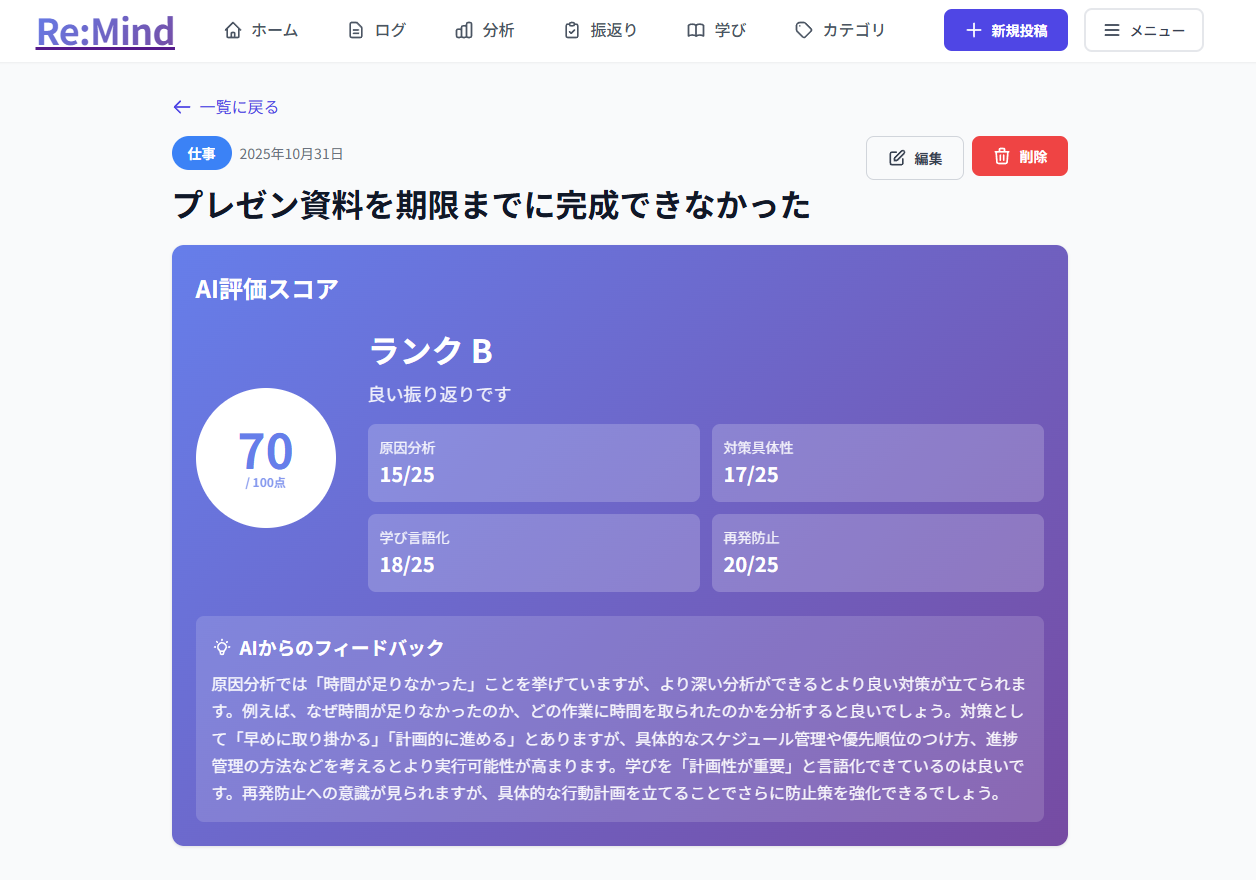Click the category tag icon
This screenshot has height=880, width=1256.
pyautogui.click(x=804, y=30)
